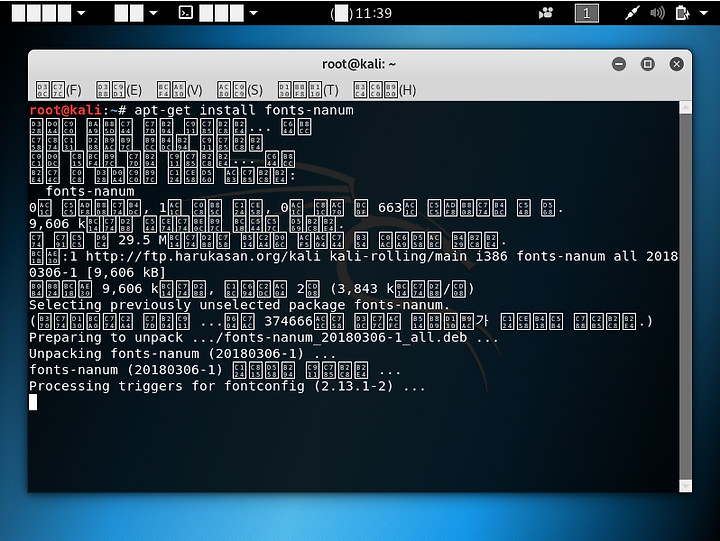Image resolution: width=720 pixels, height=541 pixels.
Task: Expand the terminal app menu arrow
Action: pyautogui.click(x=253, y=13)
